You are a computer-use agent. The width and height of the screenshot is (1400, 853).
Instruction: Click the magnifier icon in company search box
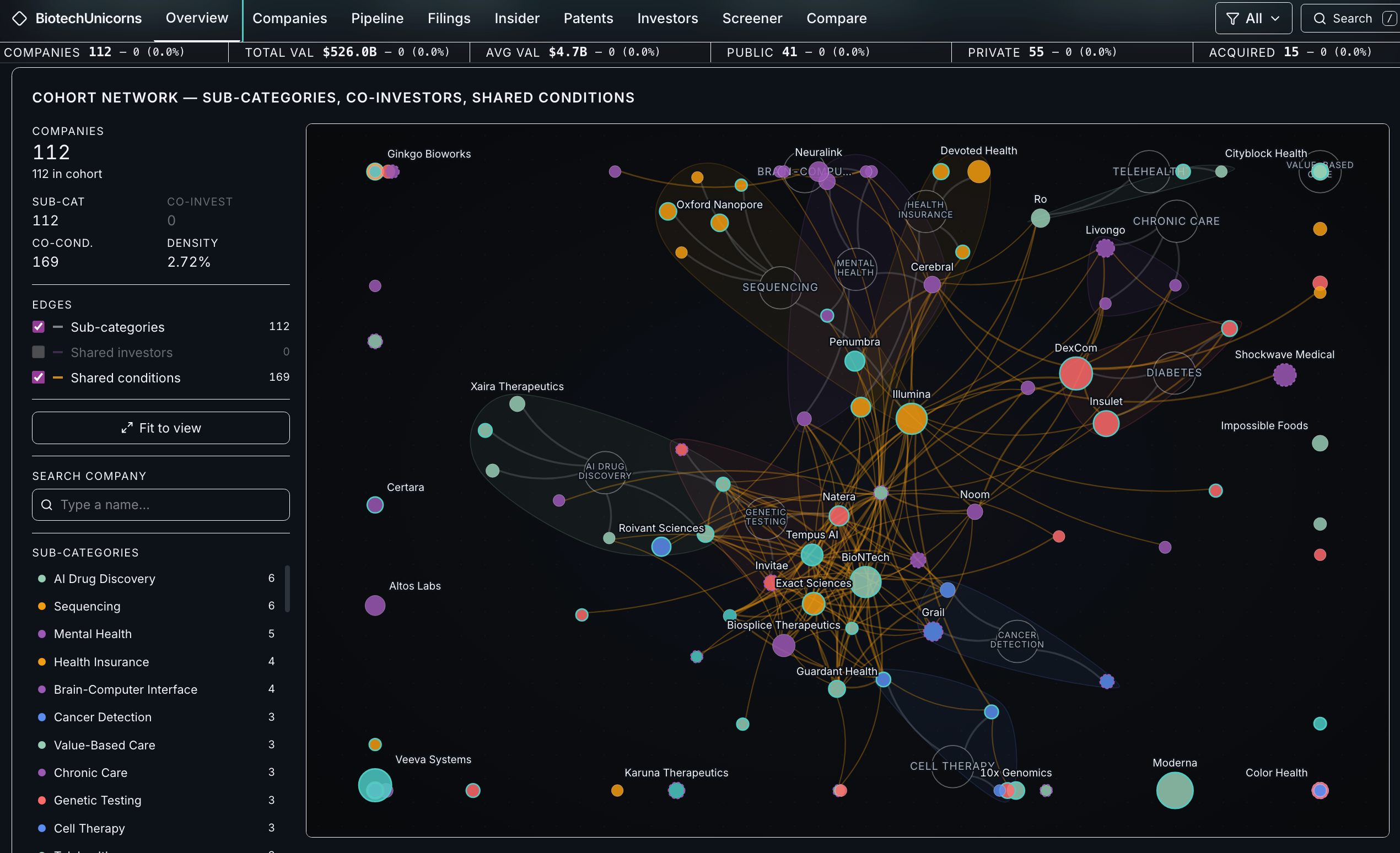point(47,505)
